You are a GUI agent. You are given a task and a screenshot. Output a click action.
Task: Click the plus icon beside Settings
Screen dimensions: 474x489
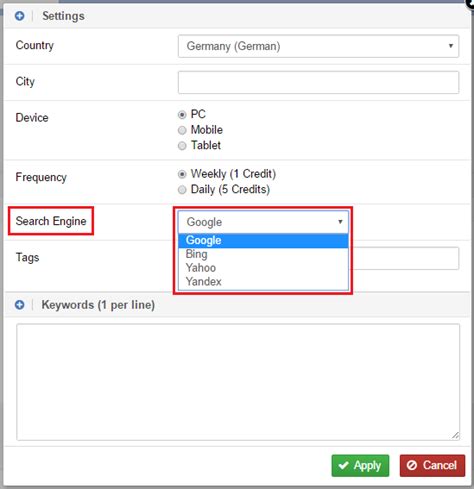20,16
